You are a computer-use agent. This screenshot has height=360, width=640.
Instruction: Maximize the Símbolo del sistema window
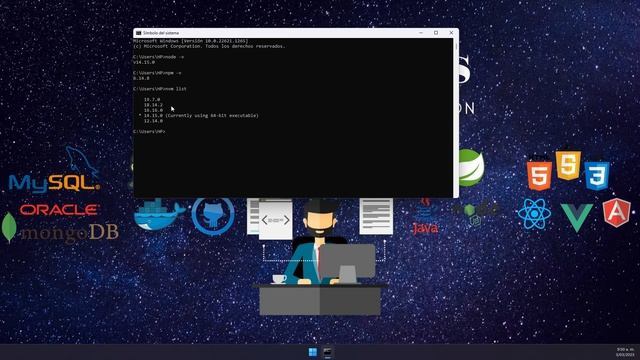(x=436, y=33)
